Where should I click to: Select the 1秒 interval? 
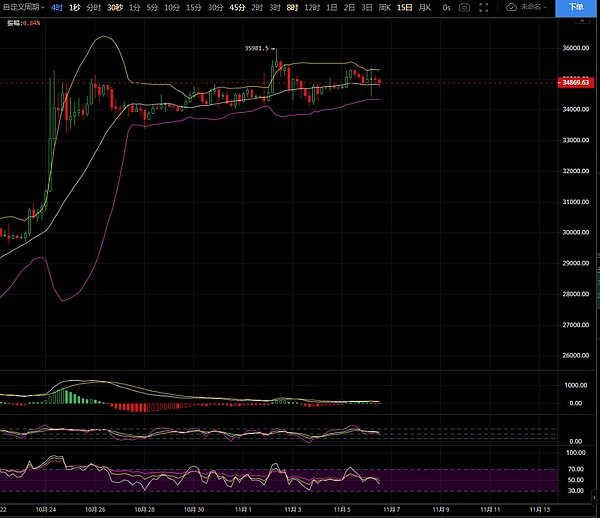[74, 7]
